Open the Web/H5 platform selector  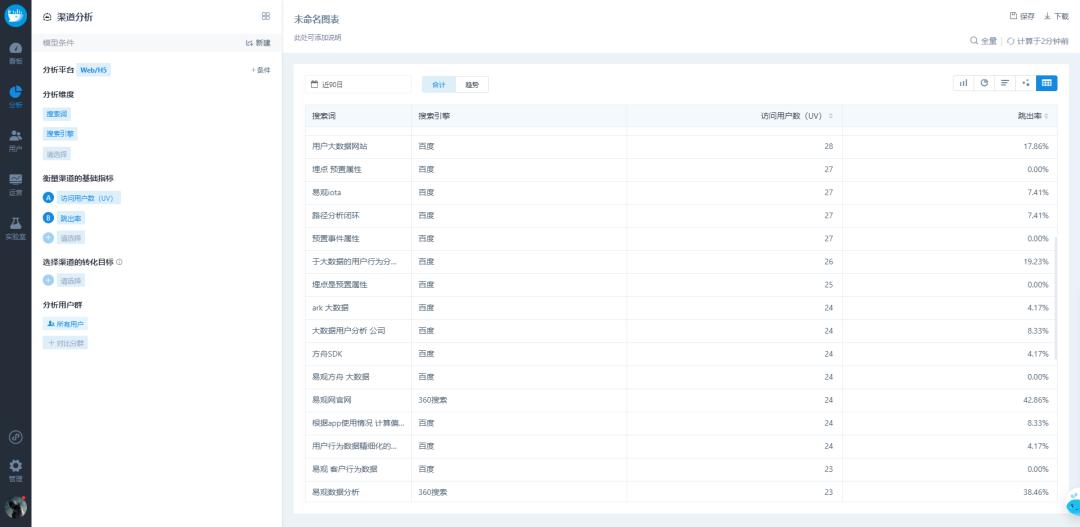[x=94, y=70]
